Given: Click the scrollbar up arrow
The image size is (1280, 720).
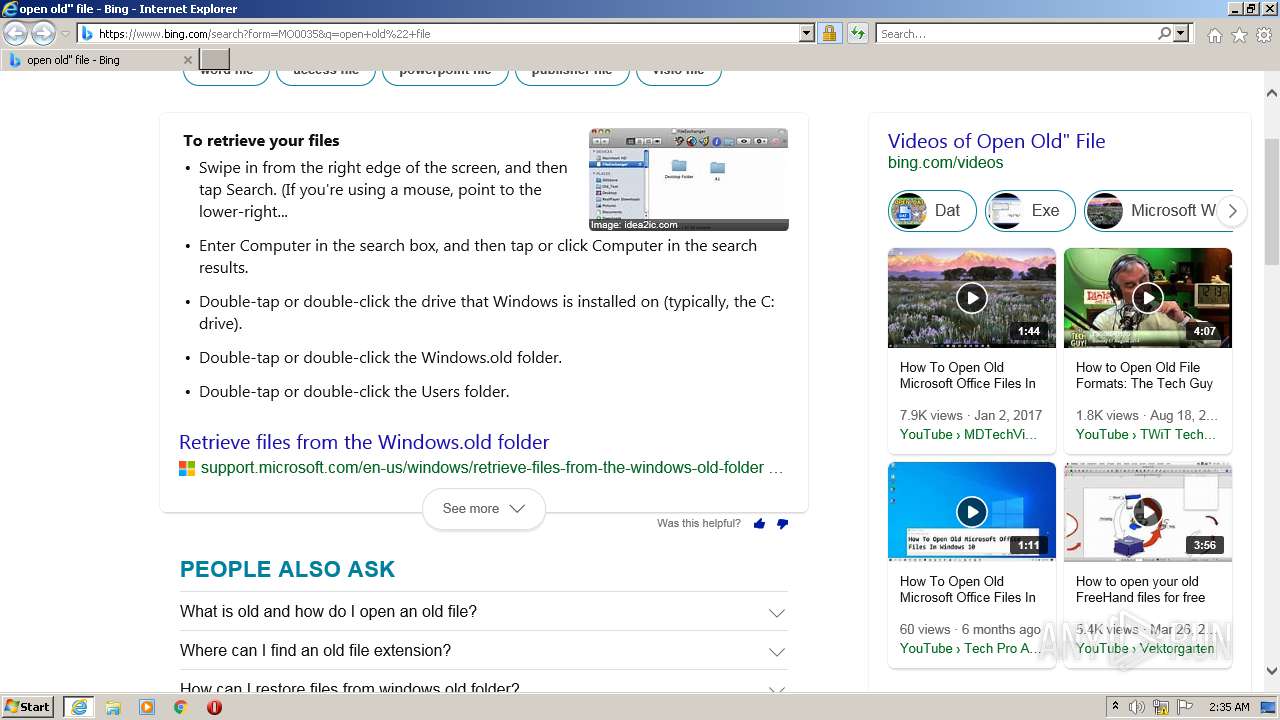Looking at the screenshot, I should pos(1272,94).
